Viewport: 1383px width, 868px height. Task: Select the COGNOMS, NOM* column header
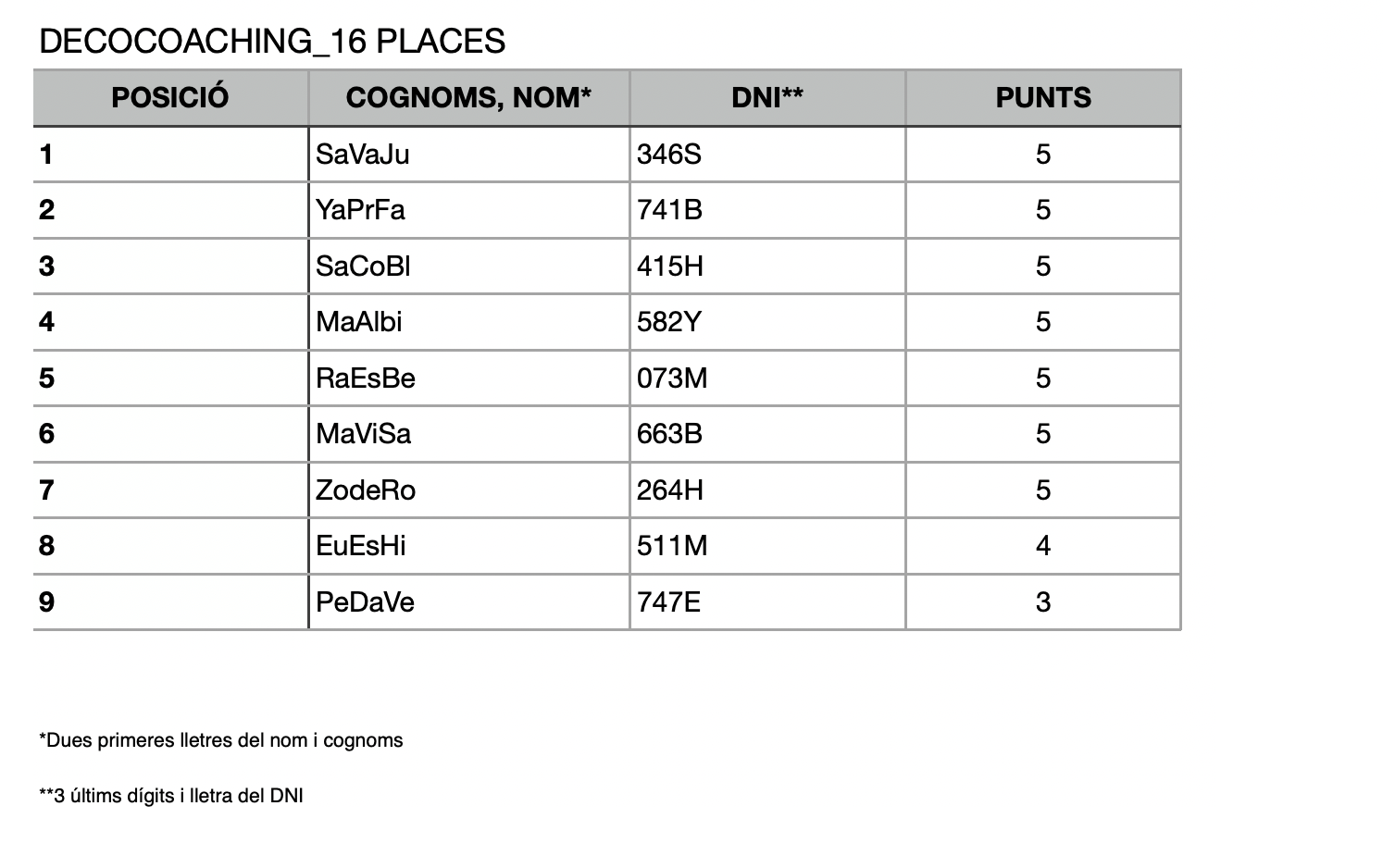point(468,98)
